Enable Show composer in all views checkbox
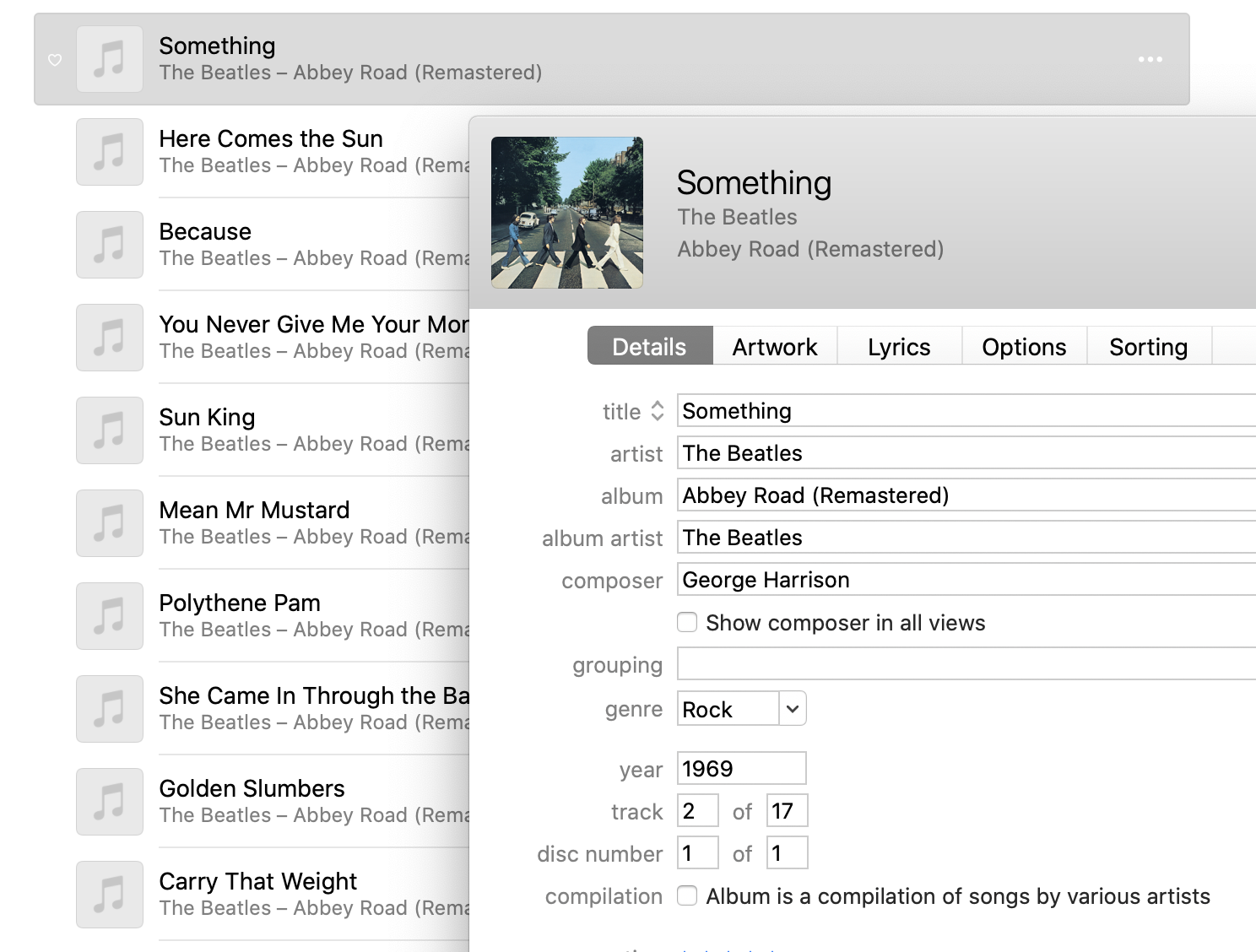The height and width of the screenshot is (952, 1256). 687,622
